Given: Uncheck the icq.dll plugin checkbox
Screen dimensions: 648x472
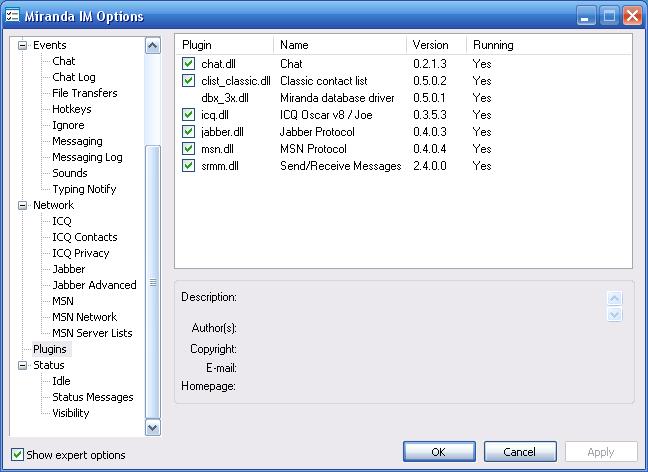Looking at the screenshot, I should point(188,114).
